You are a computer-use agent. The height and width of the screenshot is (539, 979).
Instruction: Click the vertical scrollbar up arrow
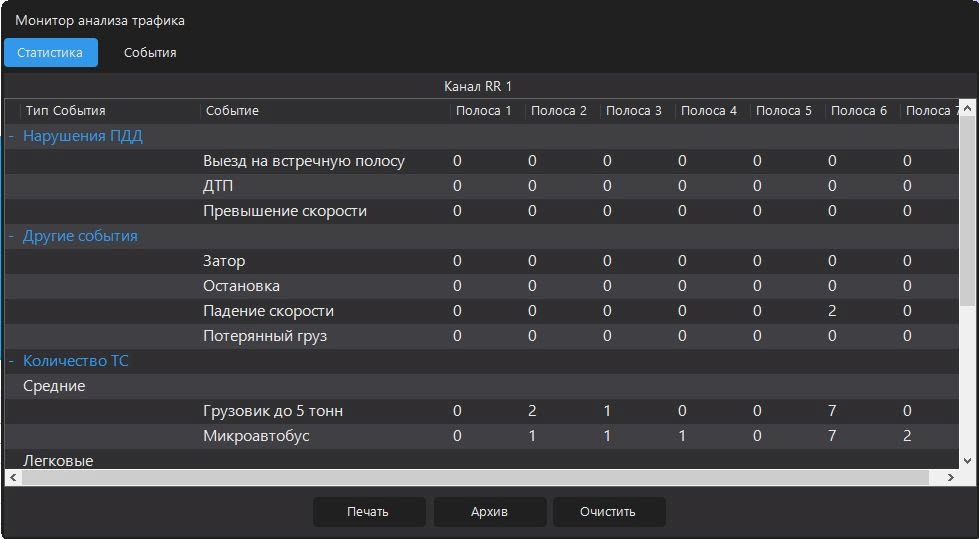tap(967, 108)
